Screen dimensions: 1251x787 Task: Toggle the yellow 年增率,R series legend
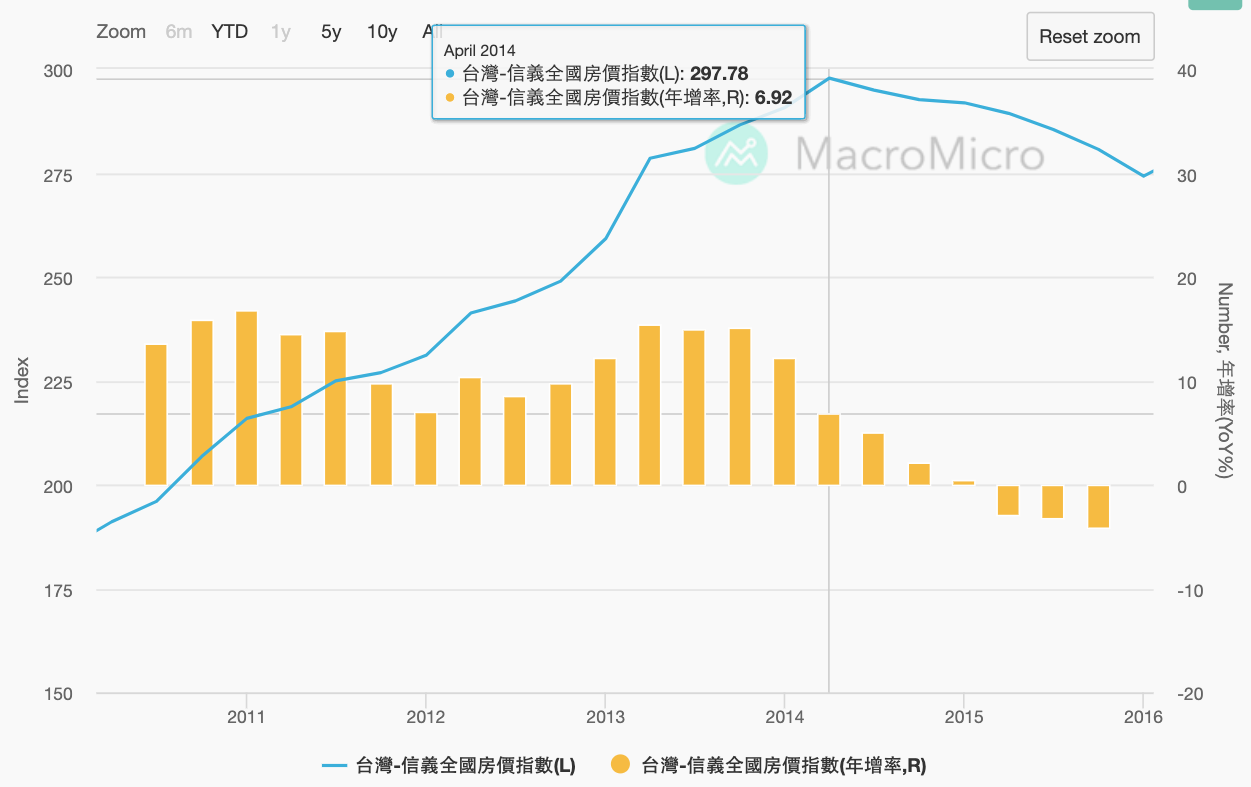coord(768,766)
